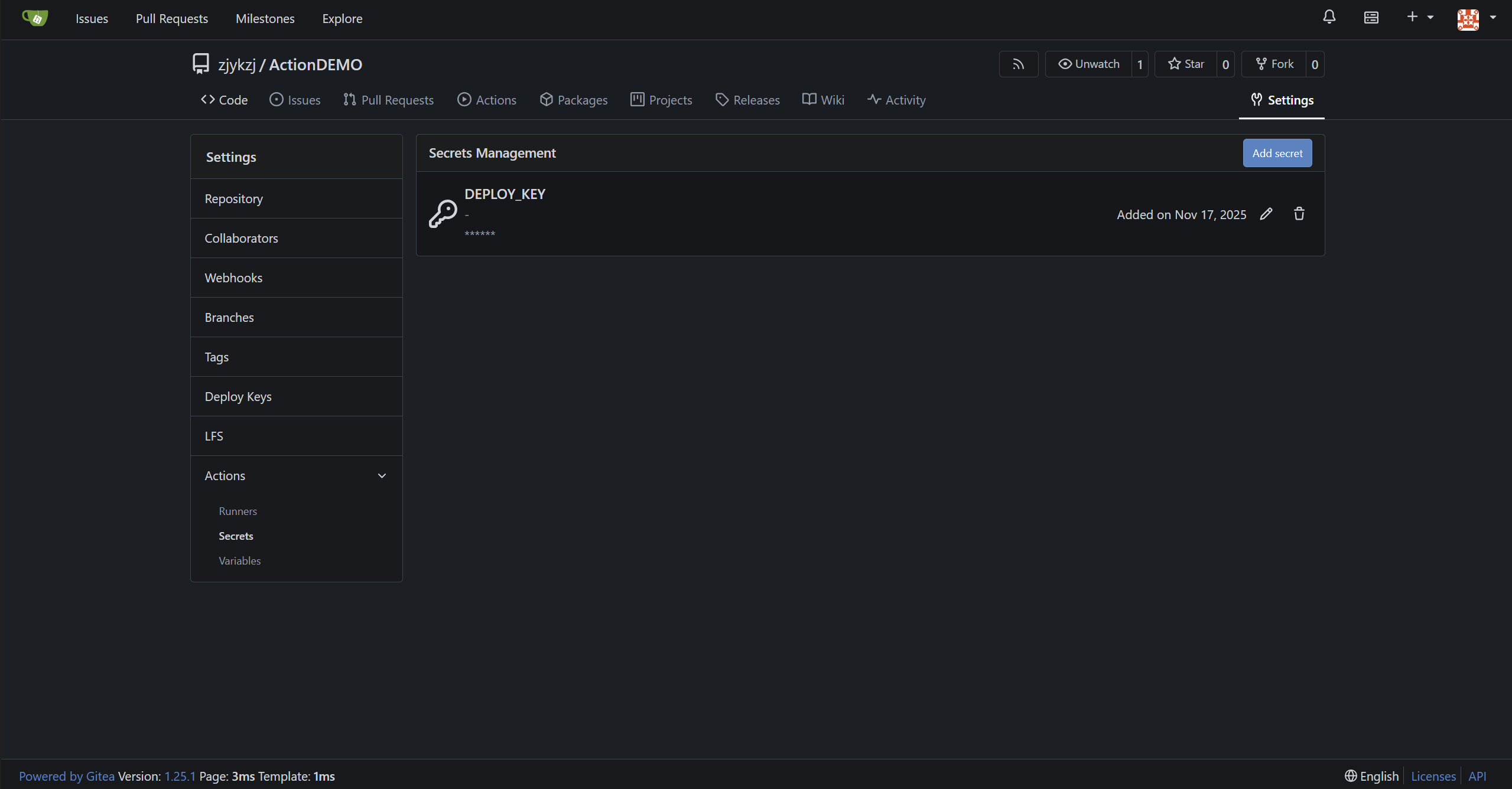Viewport: 1512px width, 789px height.
Task: Unwatch the ActionDEMO repository
Action: 1089,64
